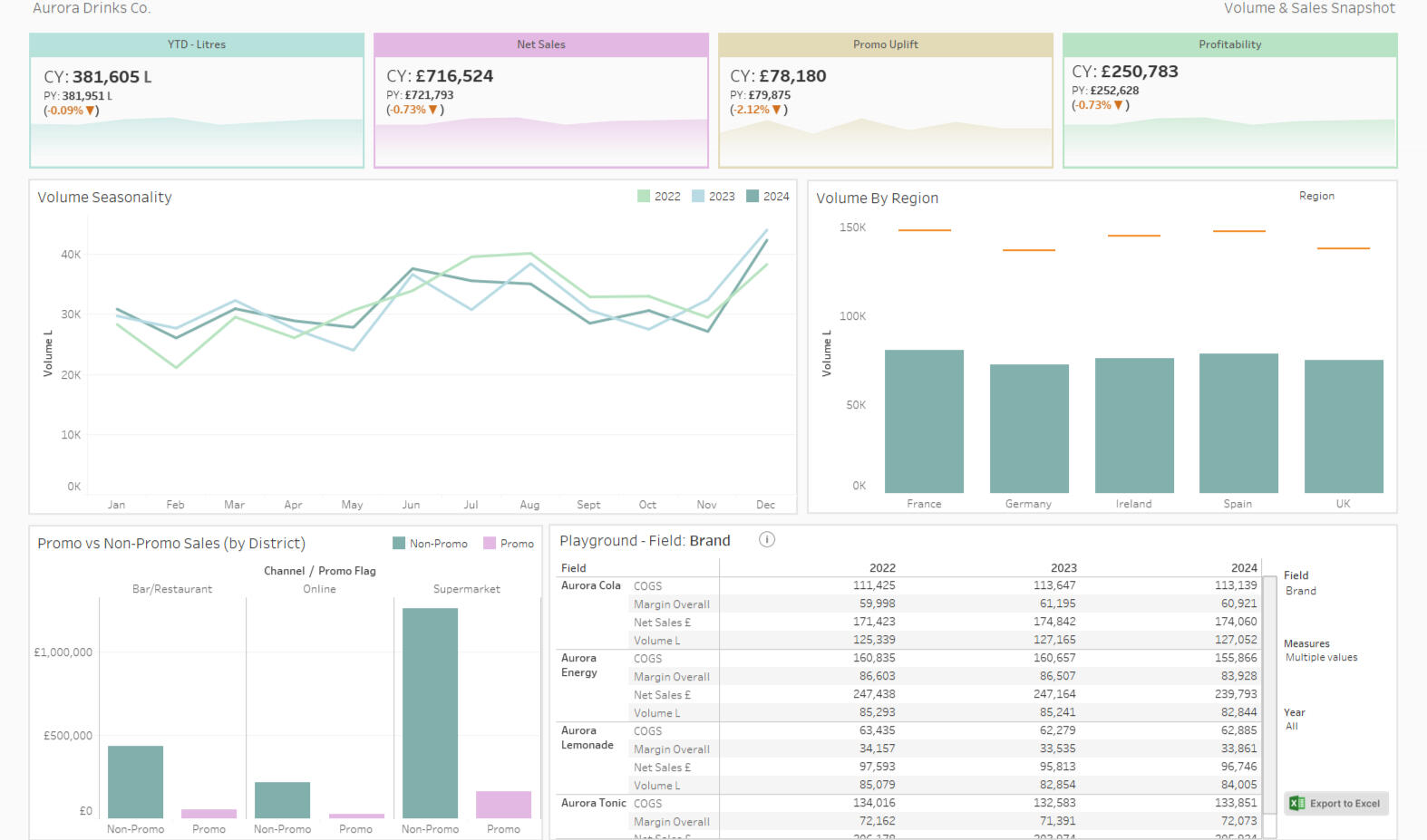Click the 2023 legend color square
Viewport: 1427px width, 840px height.
[698, 197]
